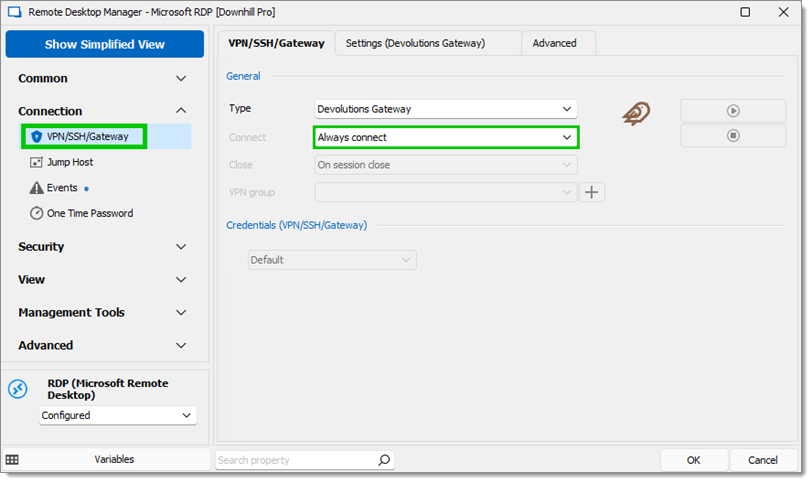The image size is (812, 483).
Task: Open One Time Password settings item
Action: coord(81,213)
